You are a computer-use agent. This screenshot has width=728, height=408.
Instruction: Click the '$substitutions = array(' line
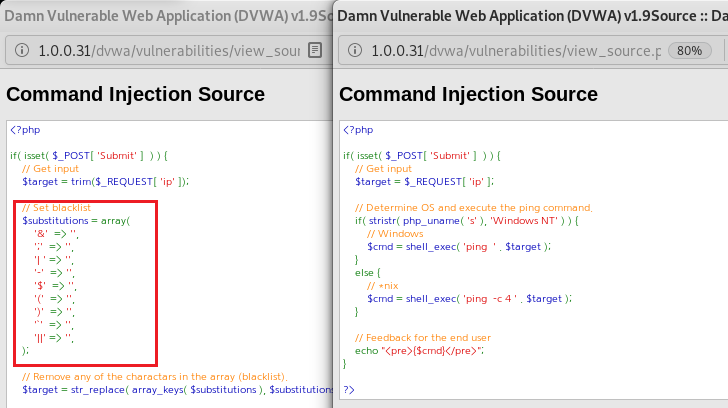pos(76,220)
